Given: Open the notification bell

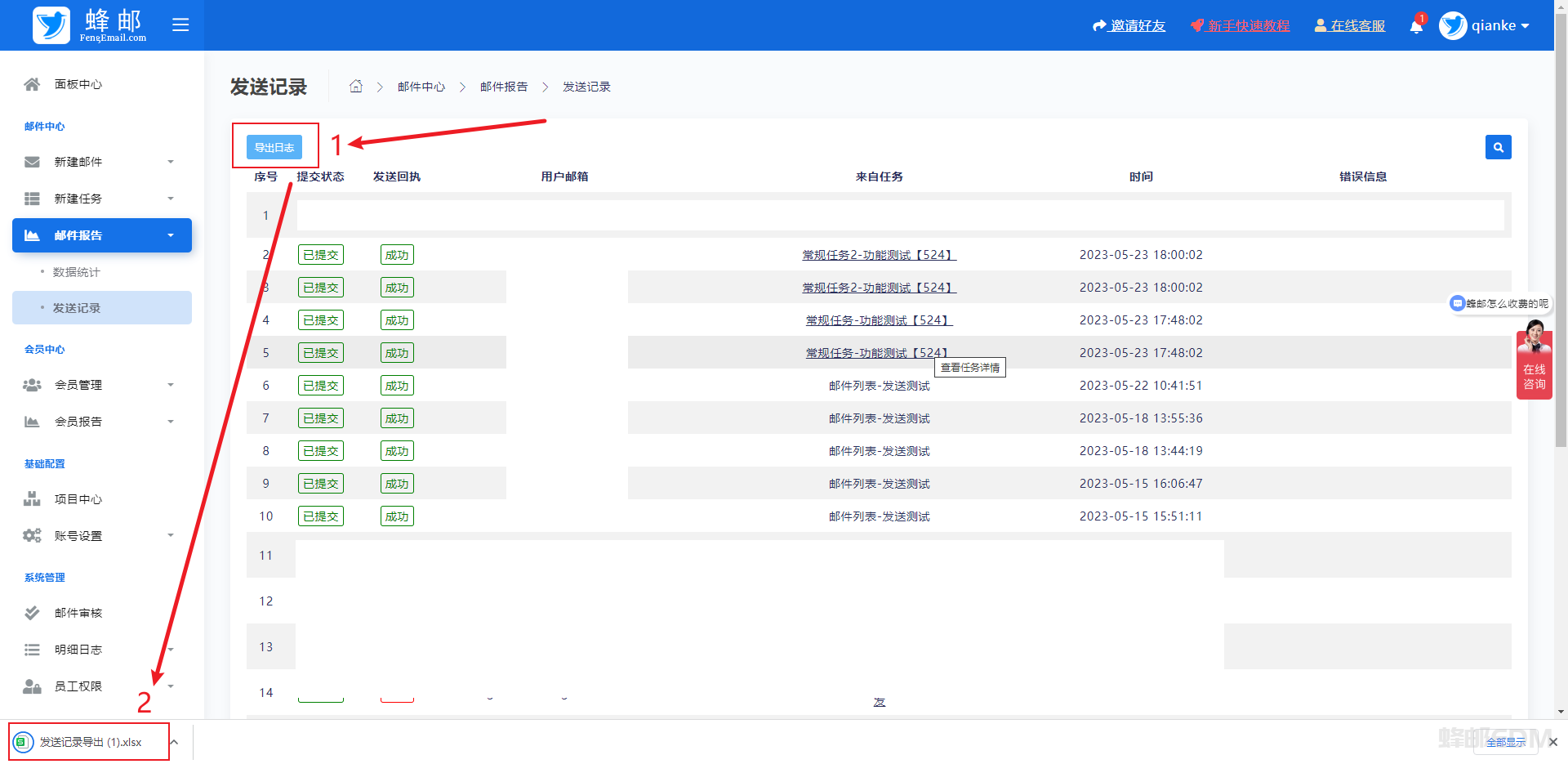Looking at the screenshot, I should (1416, 26).
